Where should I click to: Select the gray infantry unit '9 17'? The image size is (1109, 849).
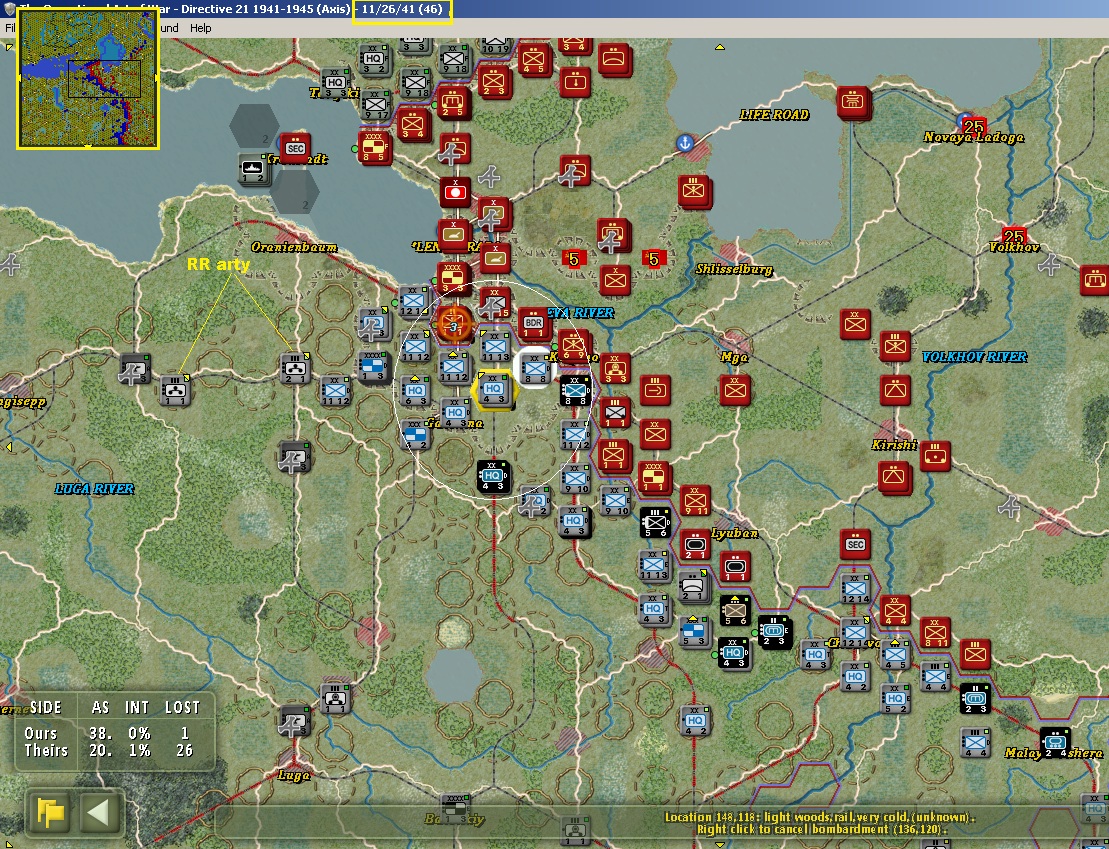click(x=375, y=106)
